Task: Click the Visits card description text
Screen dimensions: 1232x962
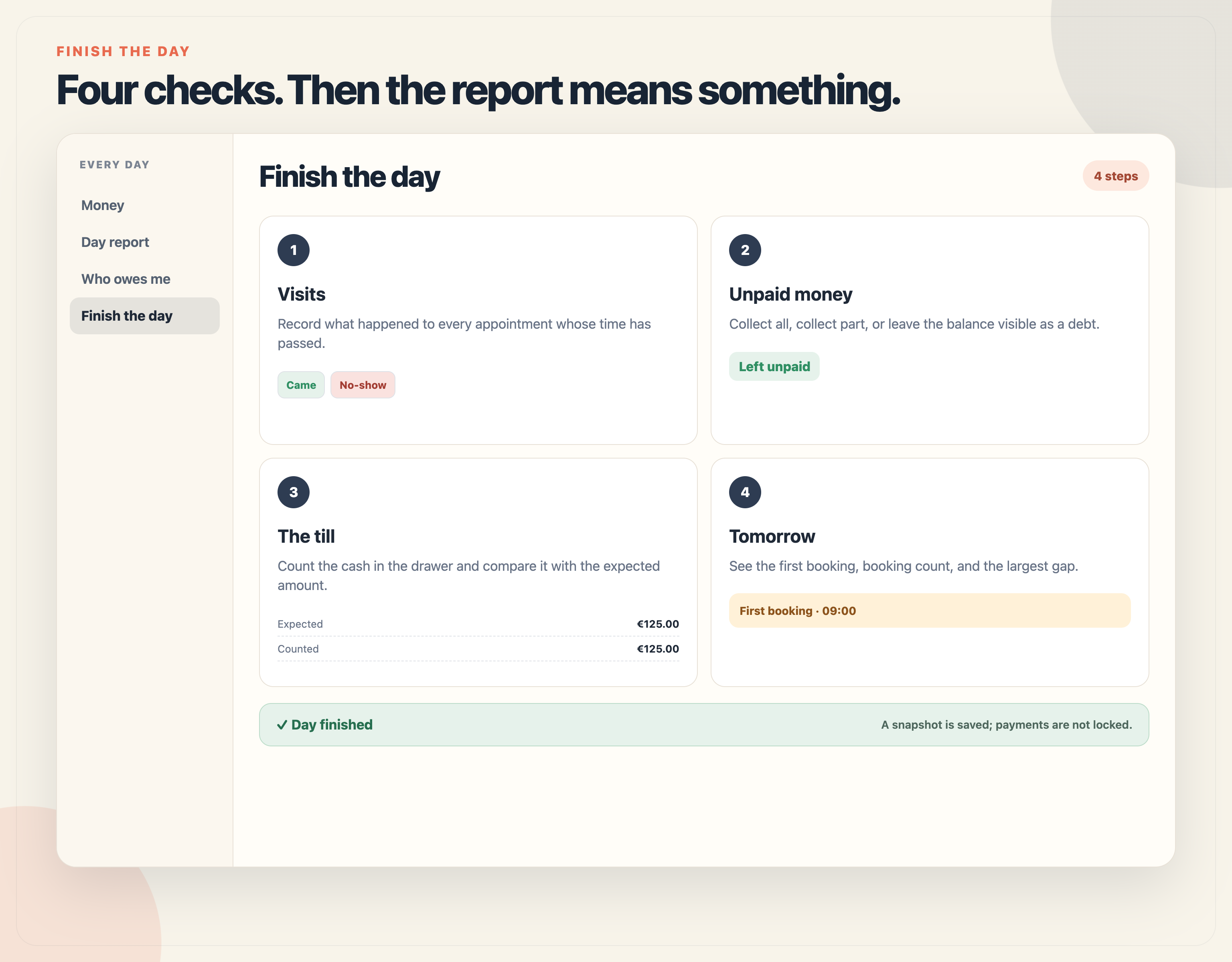Action: 464,333
